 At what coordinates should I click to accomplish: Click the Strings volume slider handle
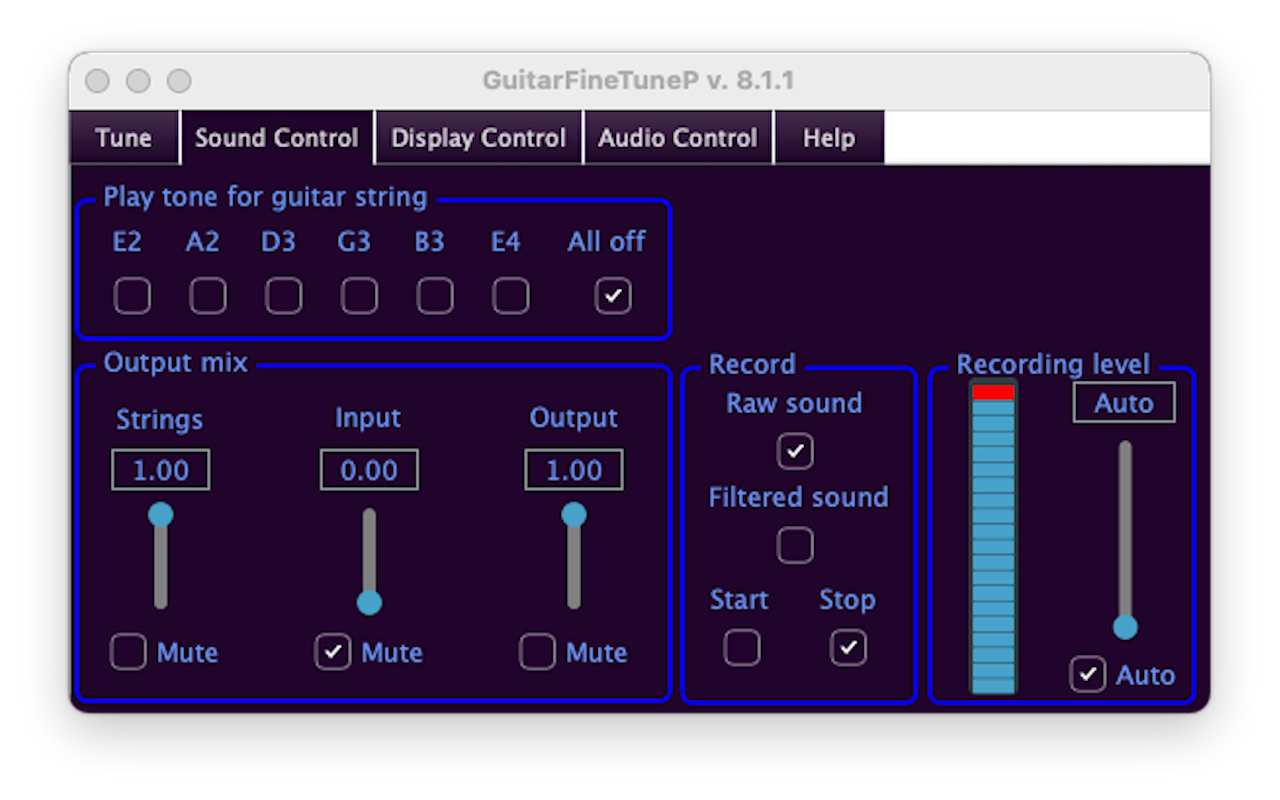(x=161, y=514)
